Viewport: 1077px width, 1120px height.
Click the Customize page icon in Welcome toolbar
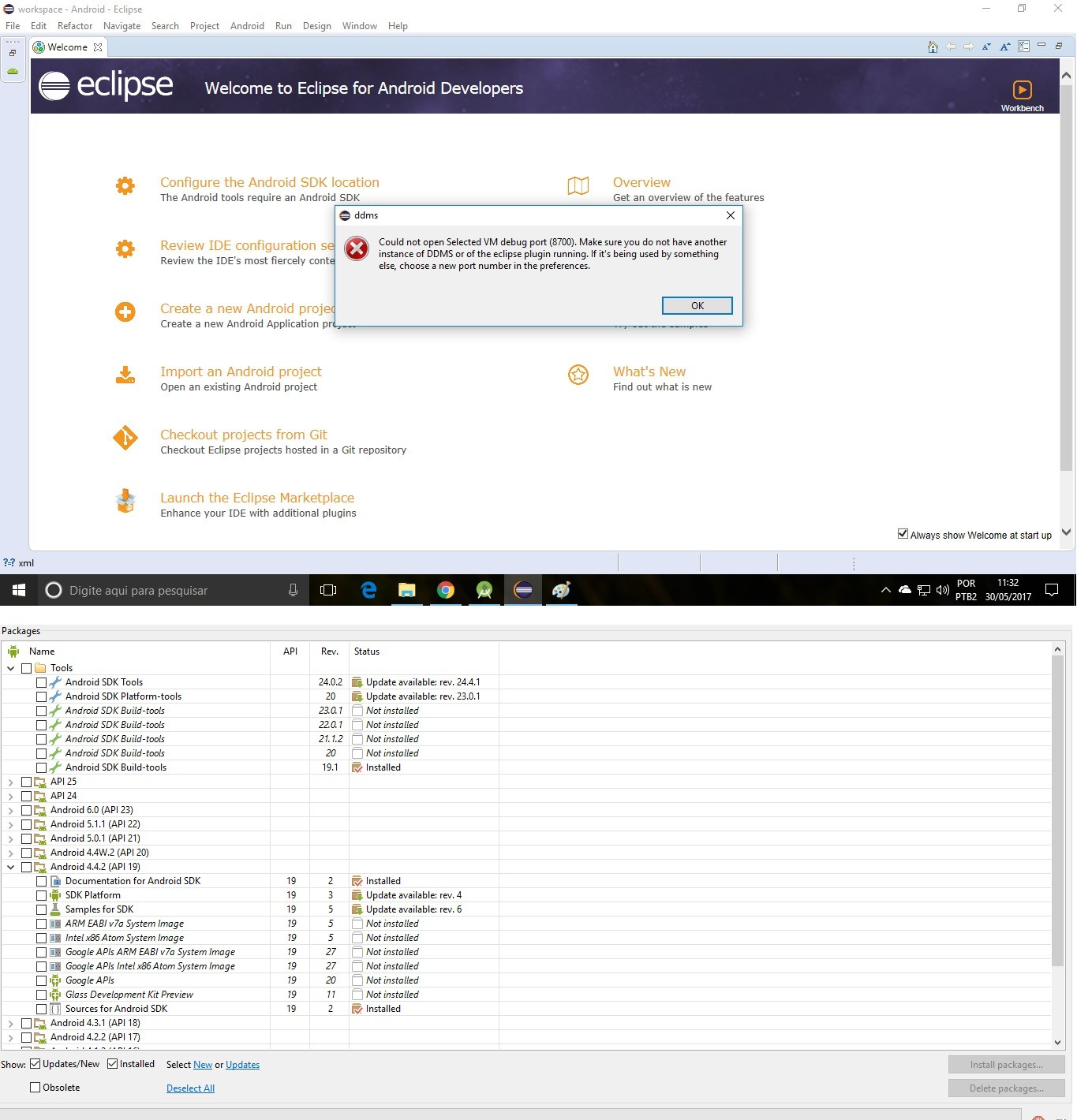click(x=1023, y=47)
